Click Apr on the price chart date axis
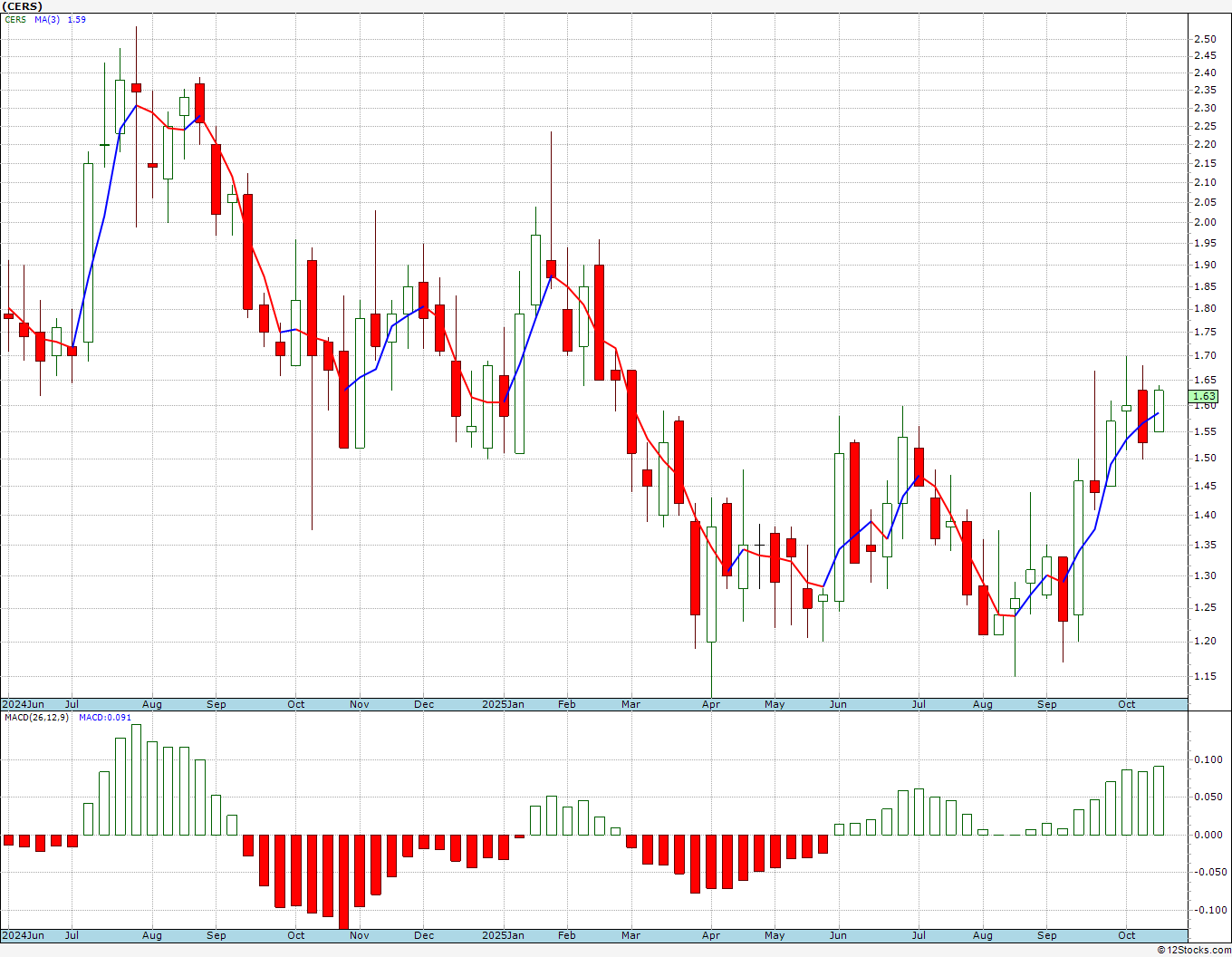 (711, 704)
